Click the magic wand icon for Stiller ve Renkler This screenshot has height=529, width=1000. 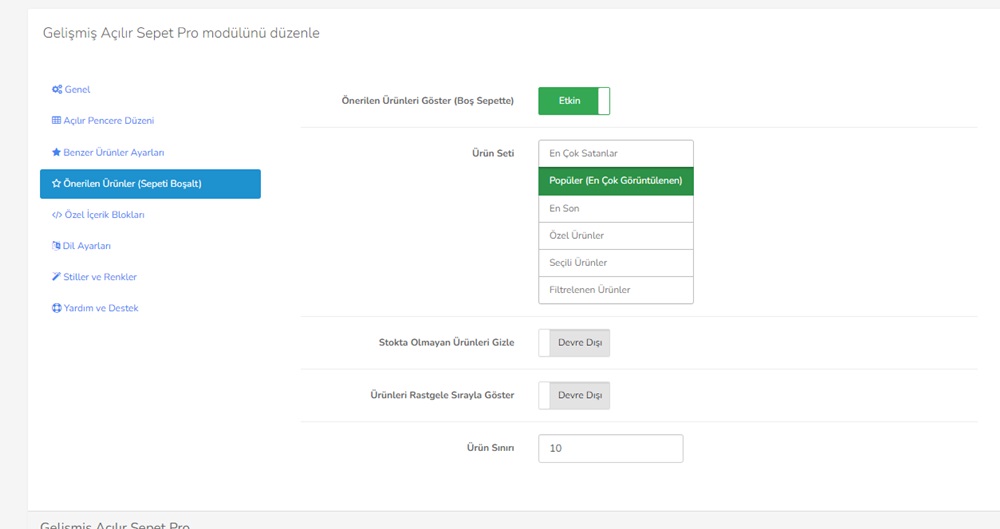coord(56,276)
